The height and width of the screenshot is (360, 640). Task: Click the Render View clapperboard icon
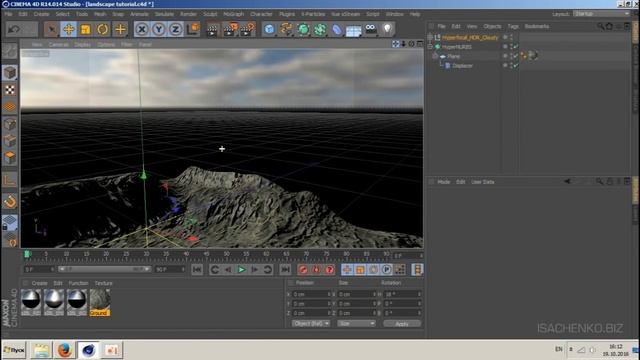[212, 29]
